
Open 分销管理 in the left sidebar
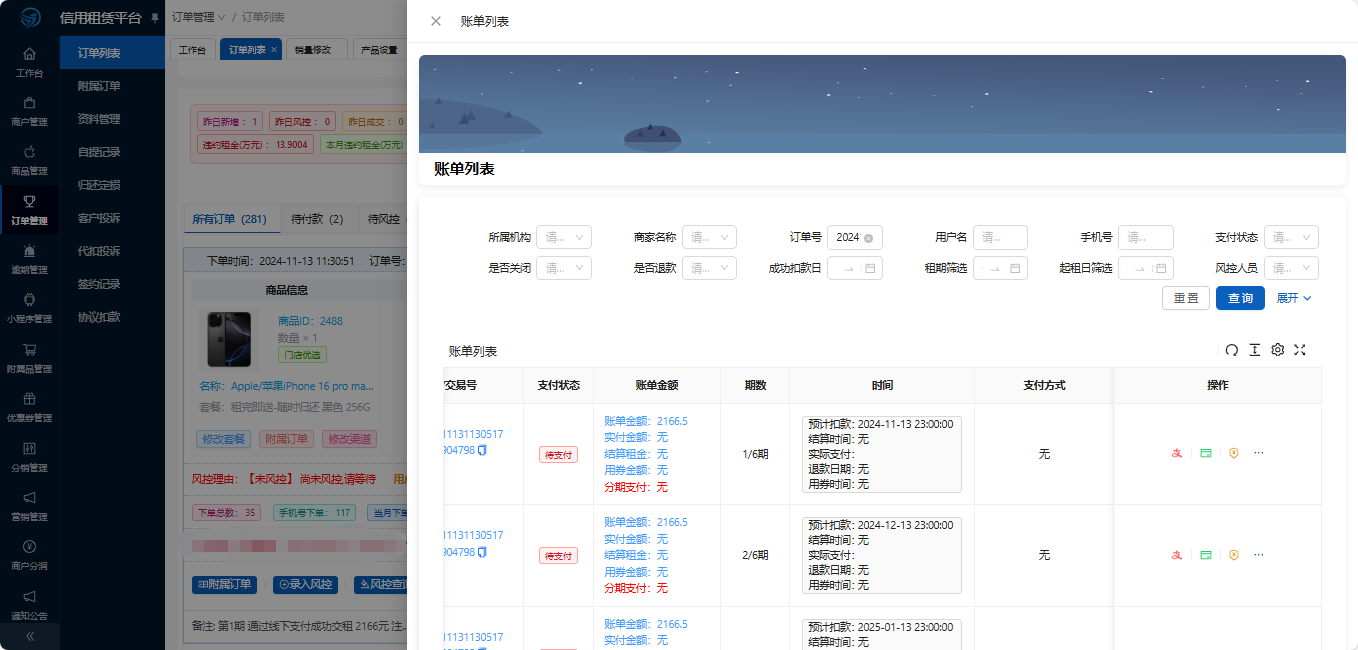click(x=29, y=457)
